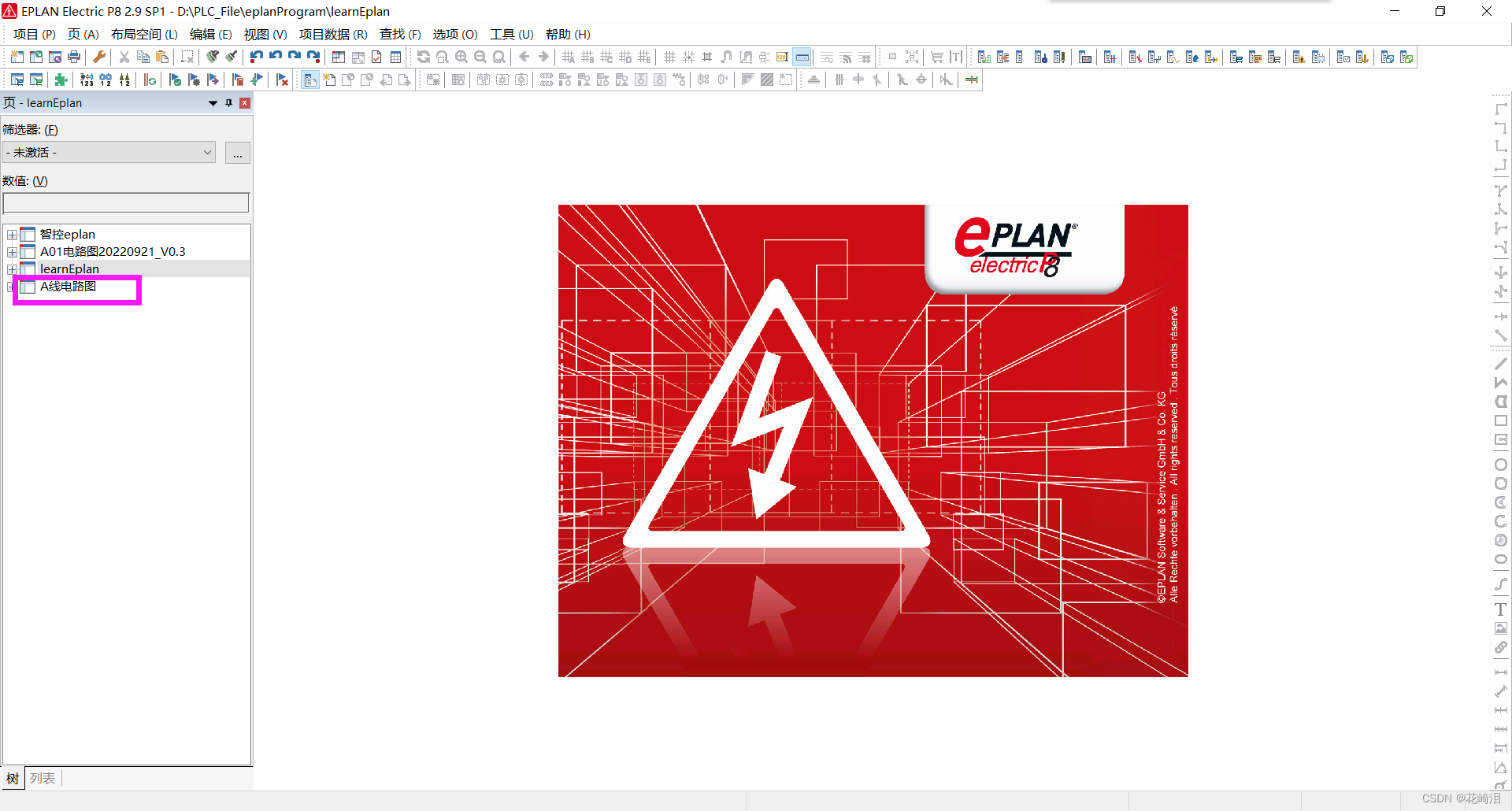The width and height of the screenshot is (1512, 811).
Task: Click the 数值 value input field
Action: click(x=126, y=203)
